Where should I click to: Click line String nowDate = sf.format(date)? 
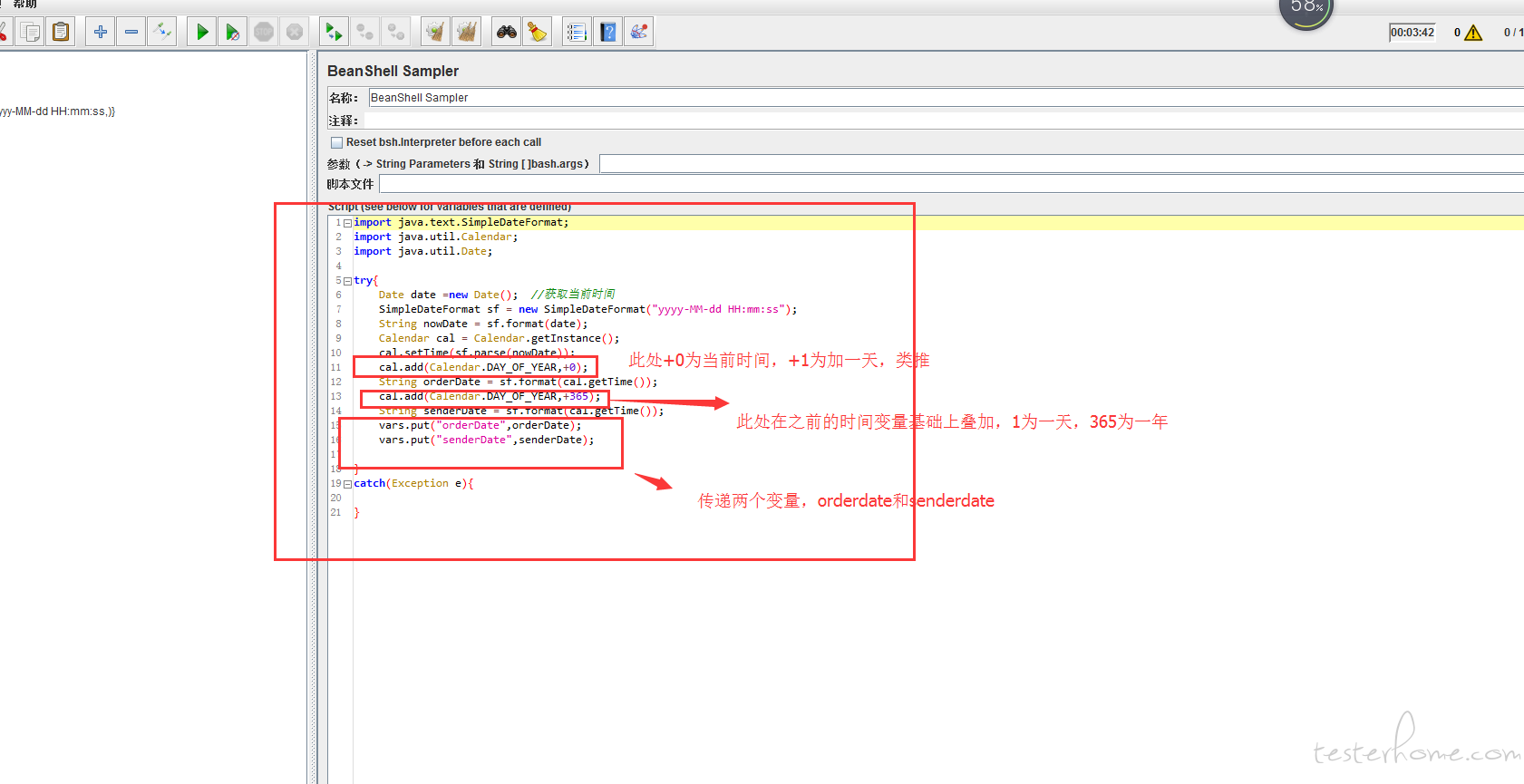[x=483, y=324]
